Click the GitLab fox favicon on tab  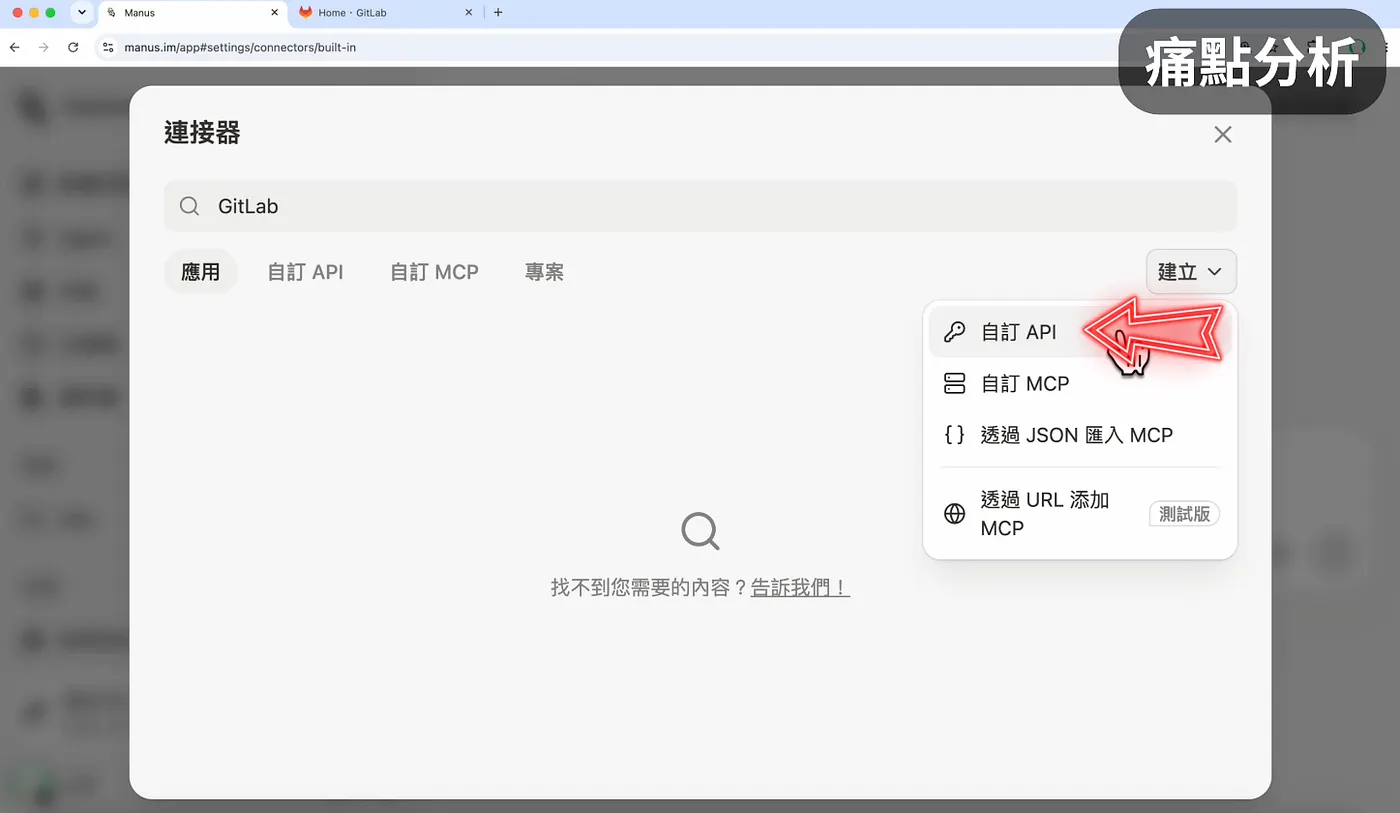(306, 13)
